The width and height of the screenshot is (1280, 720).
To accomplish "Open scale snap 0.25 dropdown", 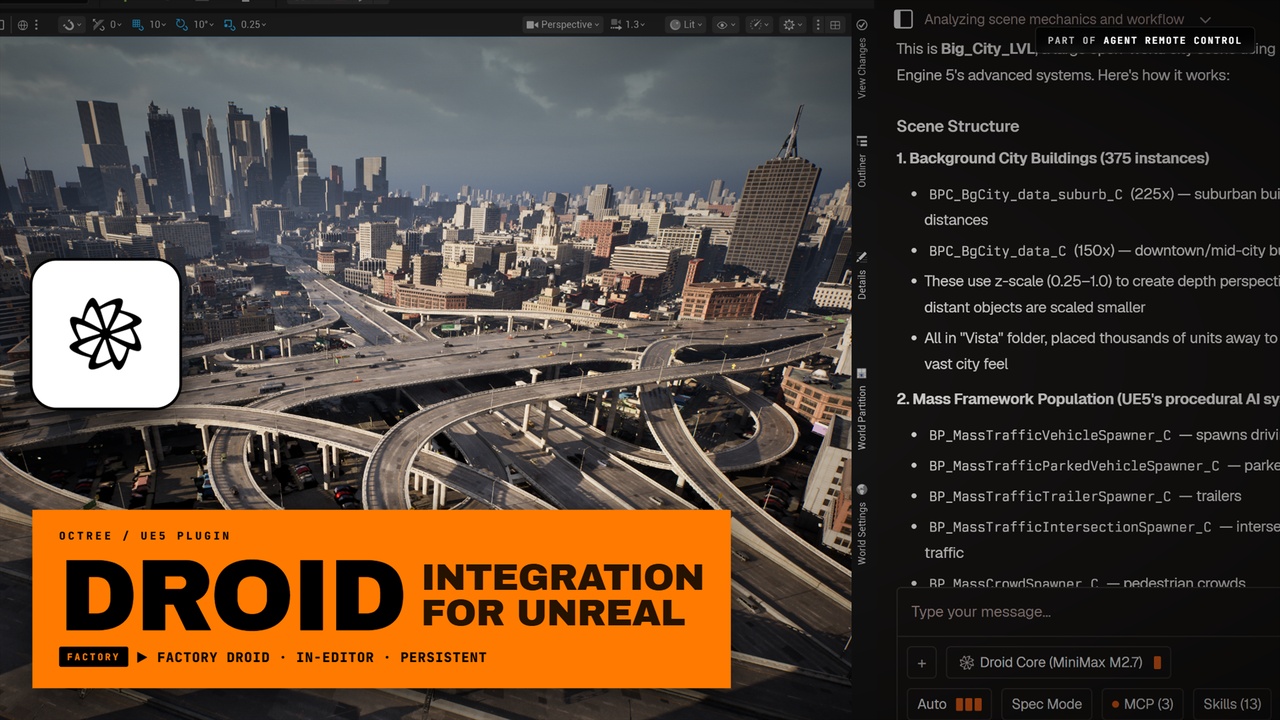I will click(254, 24).
